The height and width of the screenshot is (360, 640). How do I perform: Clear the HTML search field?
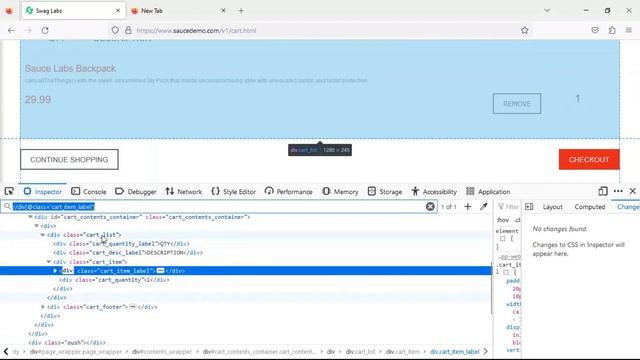coord(430,207)
